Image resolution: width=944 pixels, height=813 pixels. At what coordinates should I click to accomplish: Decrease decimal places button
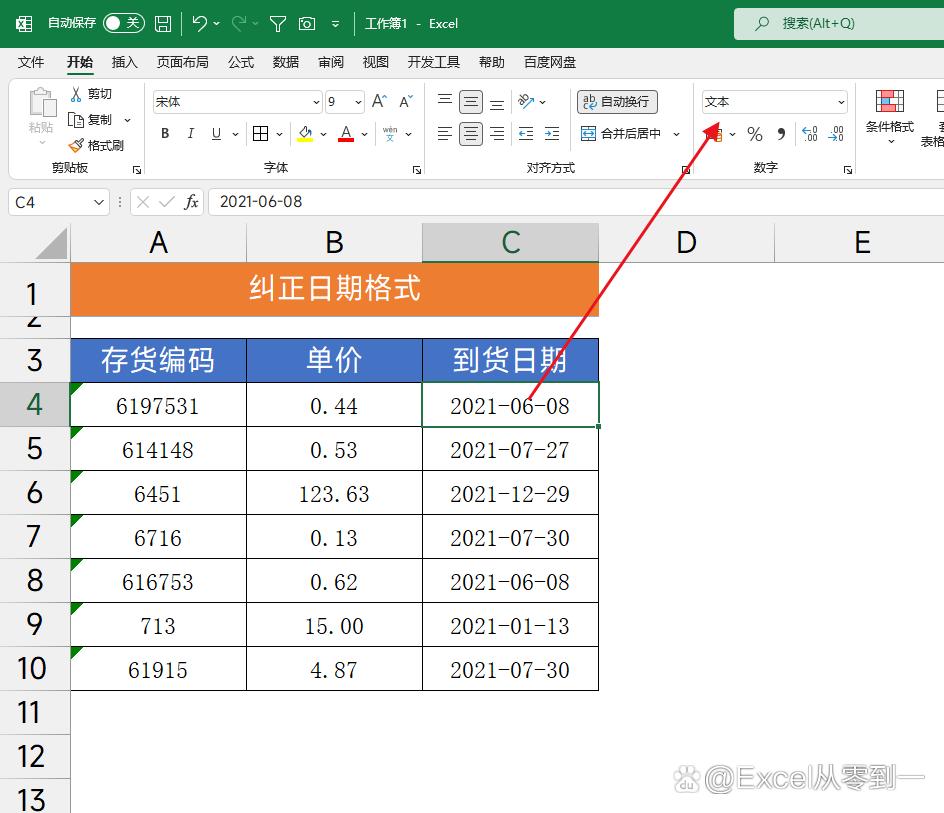tap(836, 134)
